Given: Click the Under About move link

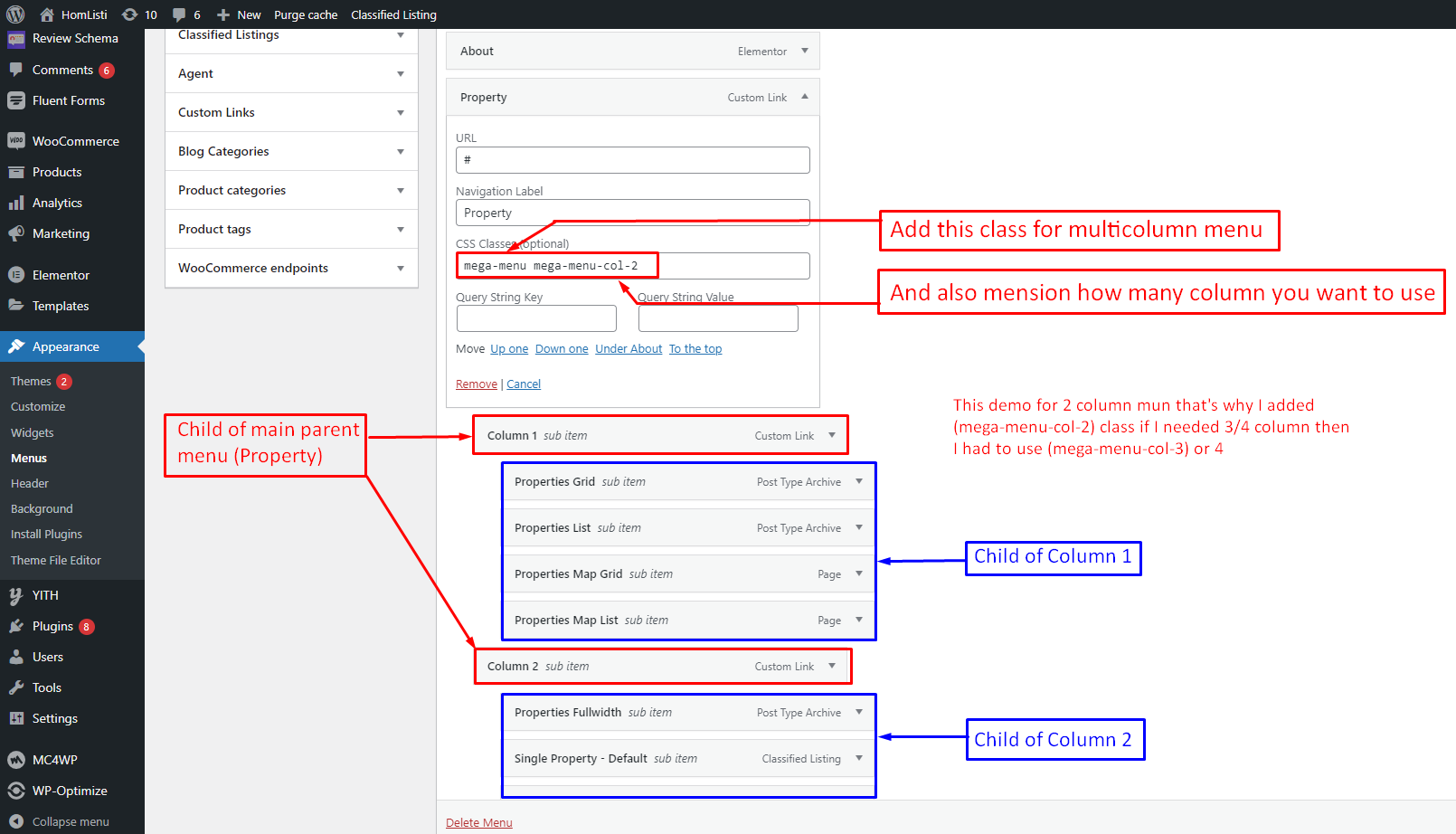Looking at the screenshot, I should (629, 349).
